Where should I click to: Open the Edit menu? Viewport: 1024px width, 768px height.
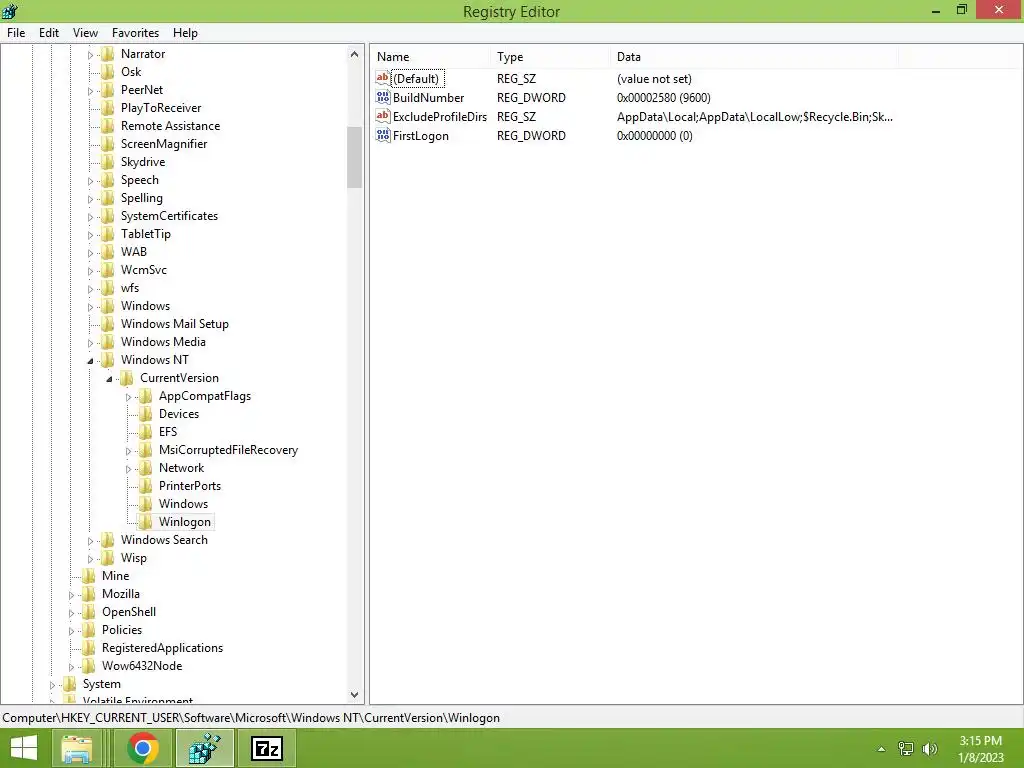49,33
